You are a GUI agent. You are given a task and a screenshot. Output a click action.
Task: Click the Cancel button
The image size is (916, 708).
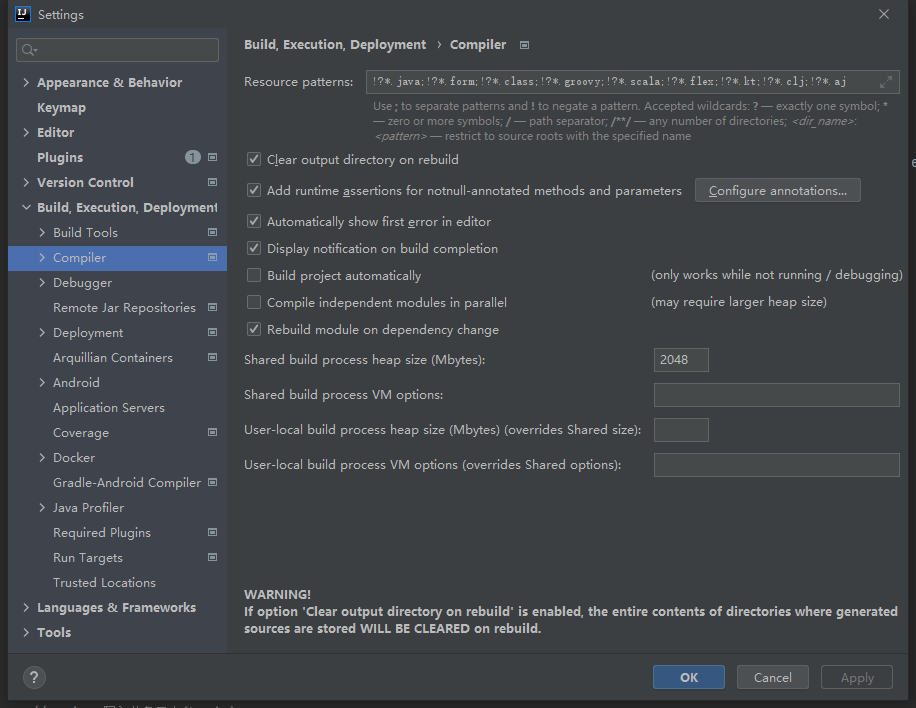coord(772,677)
